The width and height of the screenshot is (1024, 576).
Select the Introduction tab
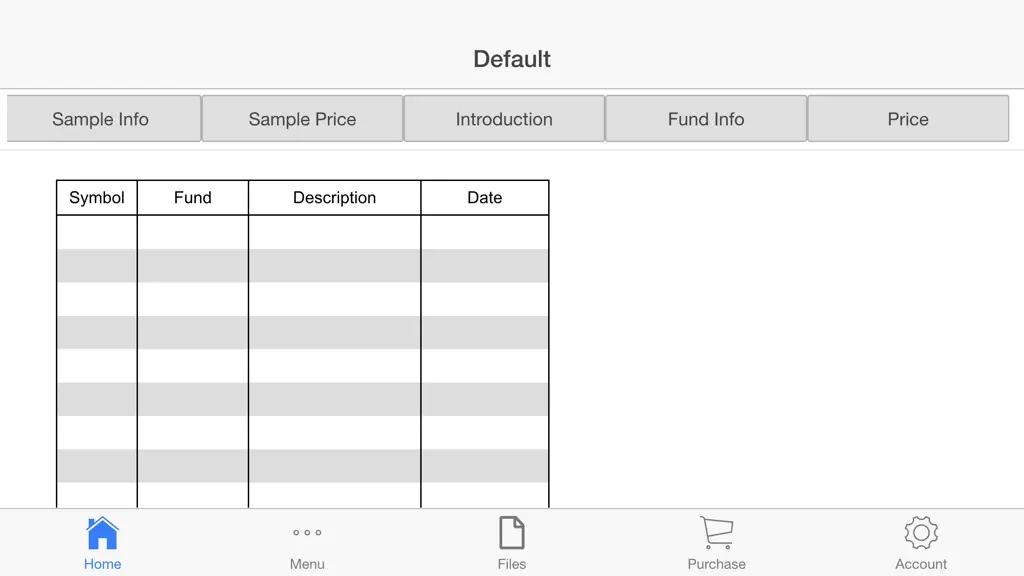[504, 119]
